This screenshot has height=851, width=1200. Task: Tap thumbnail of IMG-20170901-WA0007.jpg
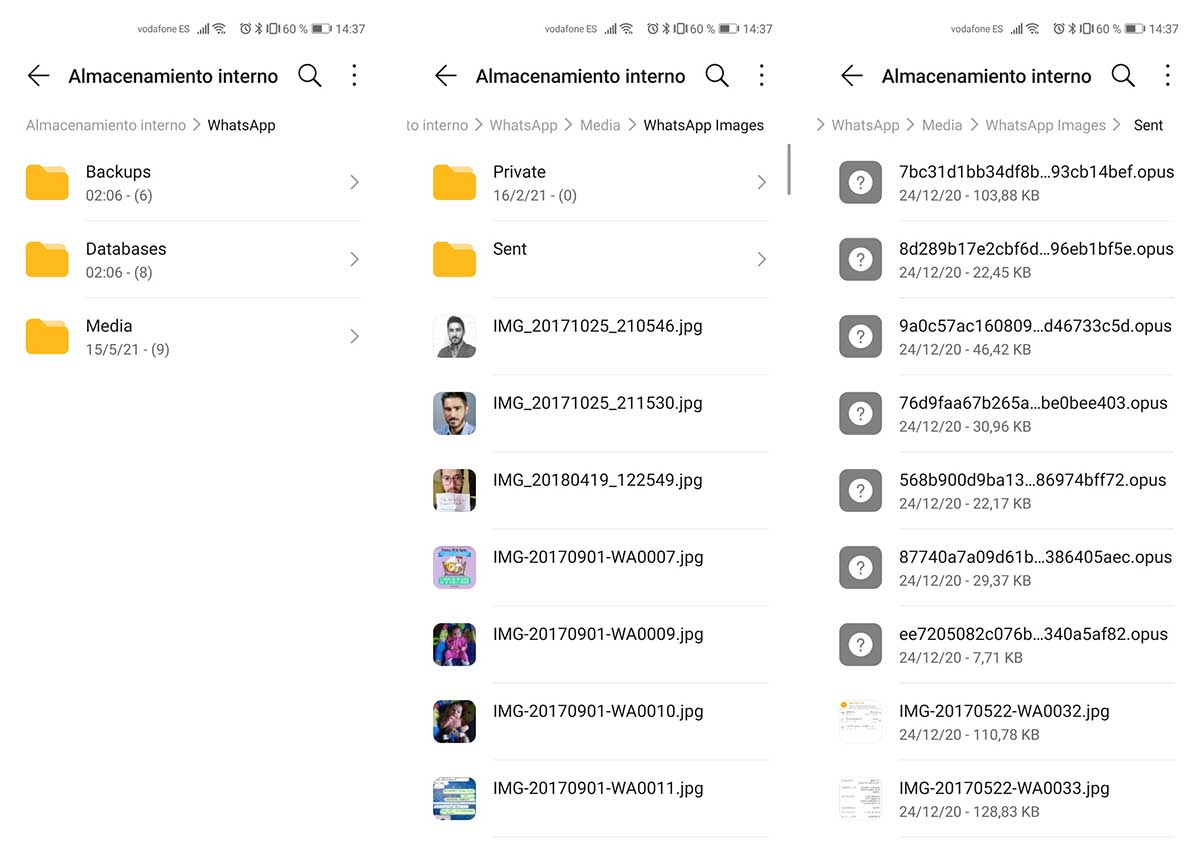pyautogui.click(x=454, y=568)
